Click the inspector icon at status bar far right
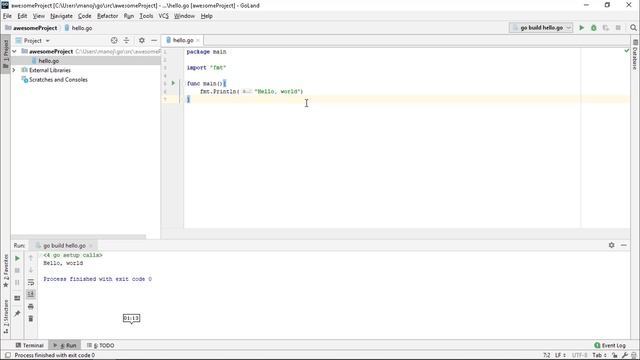This screenshot has height=360, width=640. tap(634, 356)
